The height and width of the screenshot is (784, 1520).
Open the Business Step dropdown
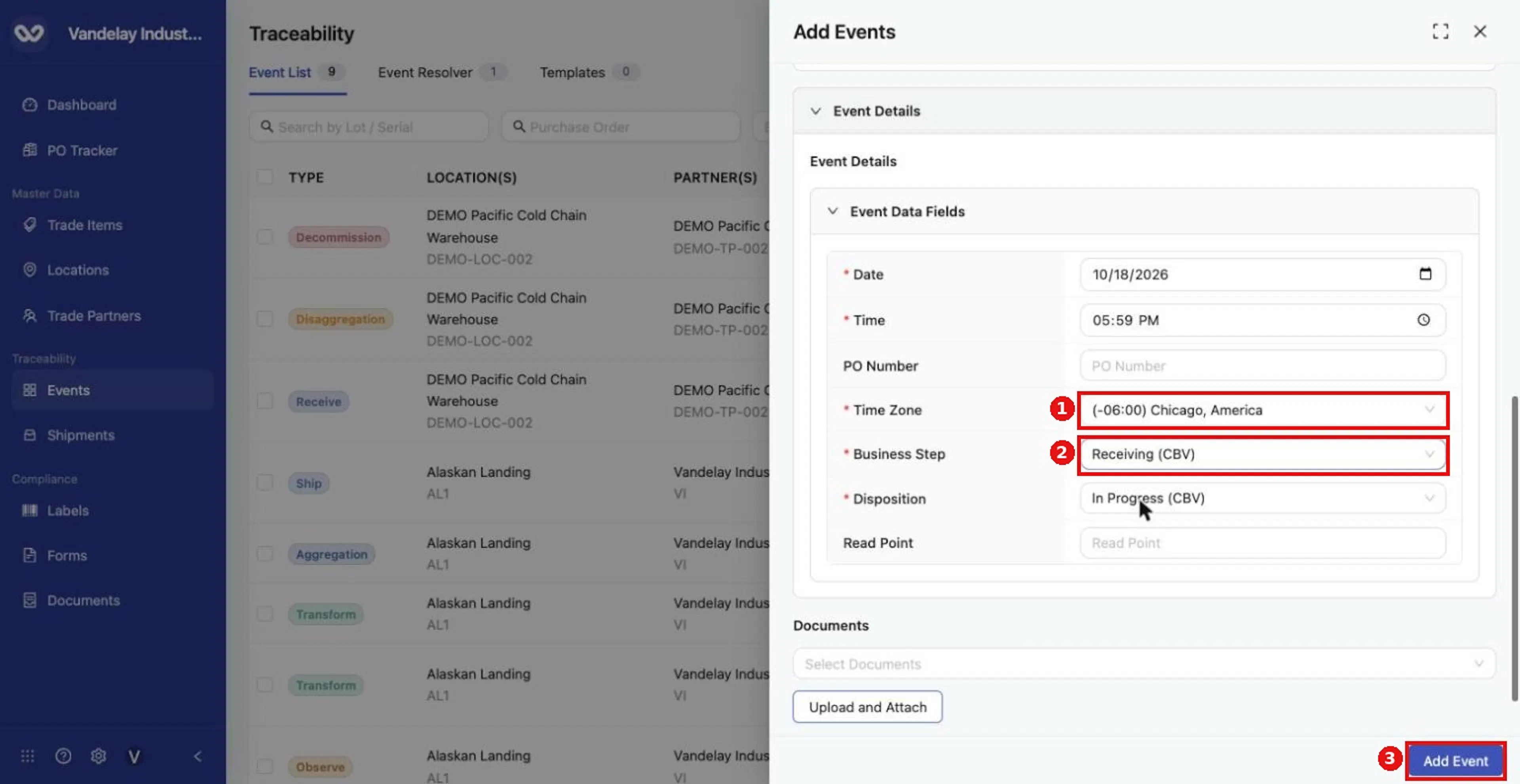click(1263, 454)
